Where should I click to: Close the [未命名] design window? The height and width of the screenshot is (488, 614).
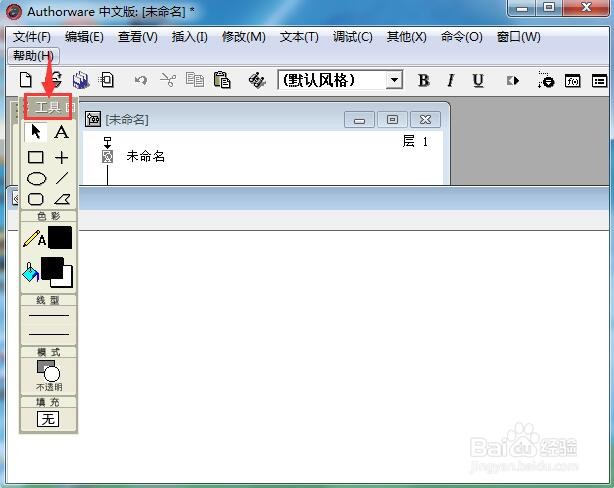pos(425,120)
